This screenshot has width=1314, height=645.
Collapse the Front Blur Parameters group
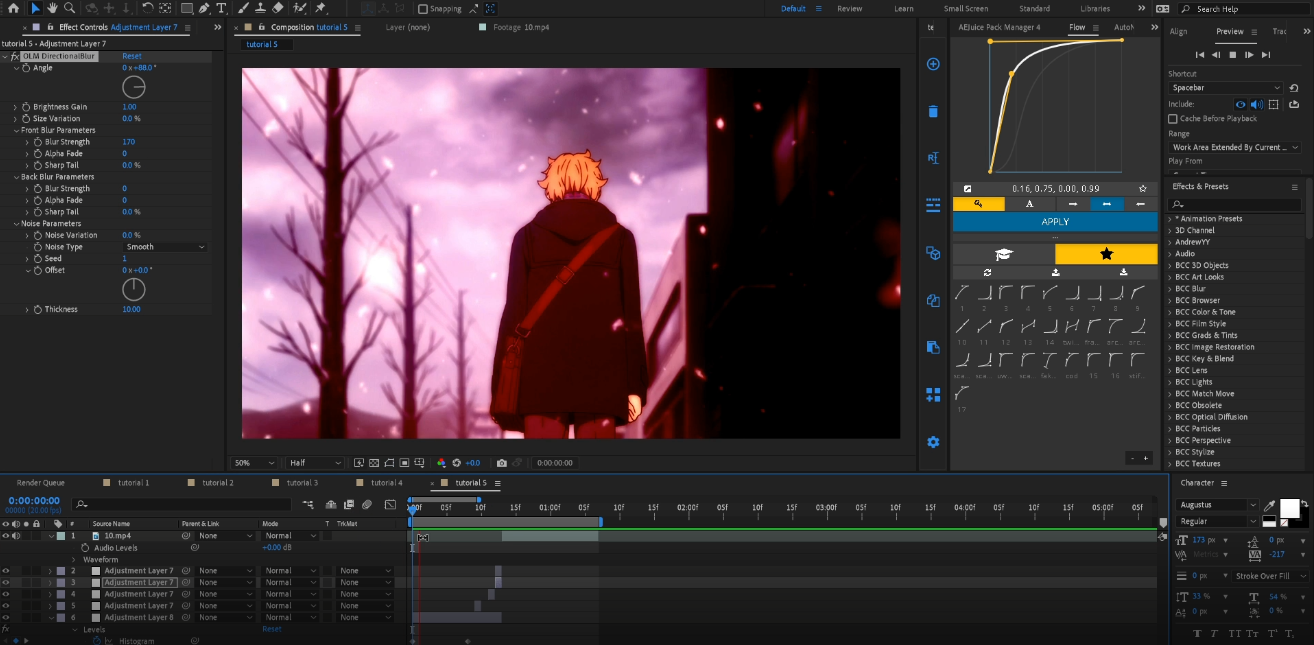[16, 130]
